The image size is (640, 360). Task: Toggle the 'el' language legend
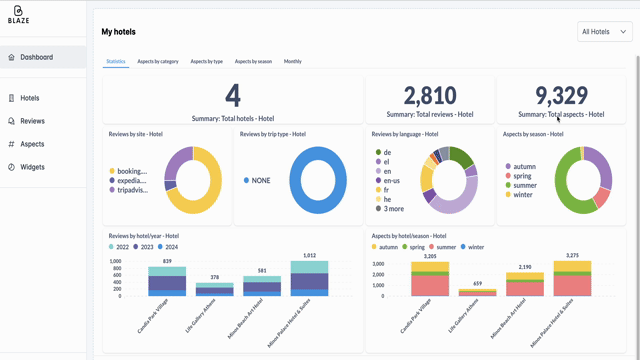pyautogui.click(x=382, y=162)
